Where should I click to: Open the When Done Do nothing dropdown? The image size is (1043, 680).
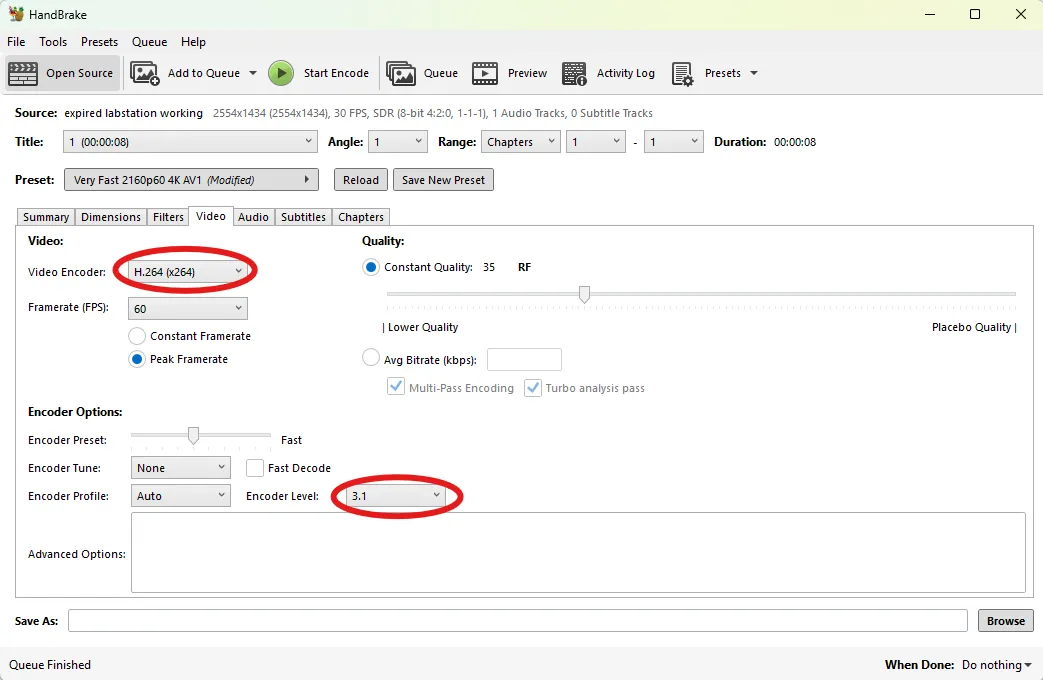[996, 665]
